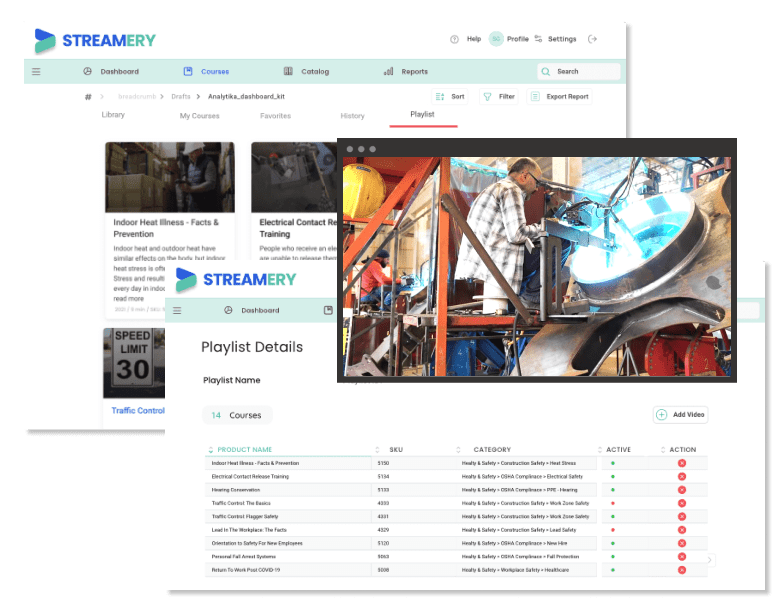The image size is (775, 600).
Task: Open the Profile avatar icon
Action: point(496,39)
